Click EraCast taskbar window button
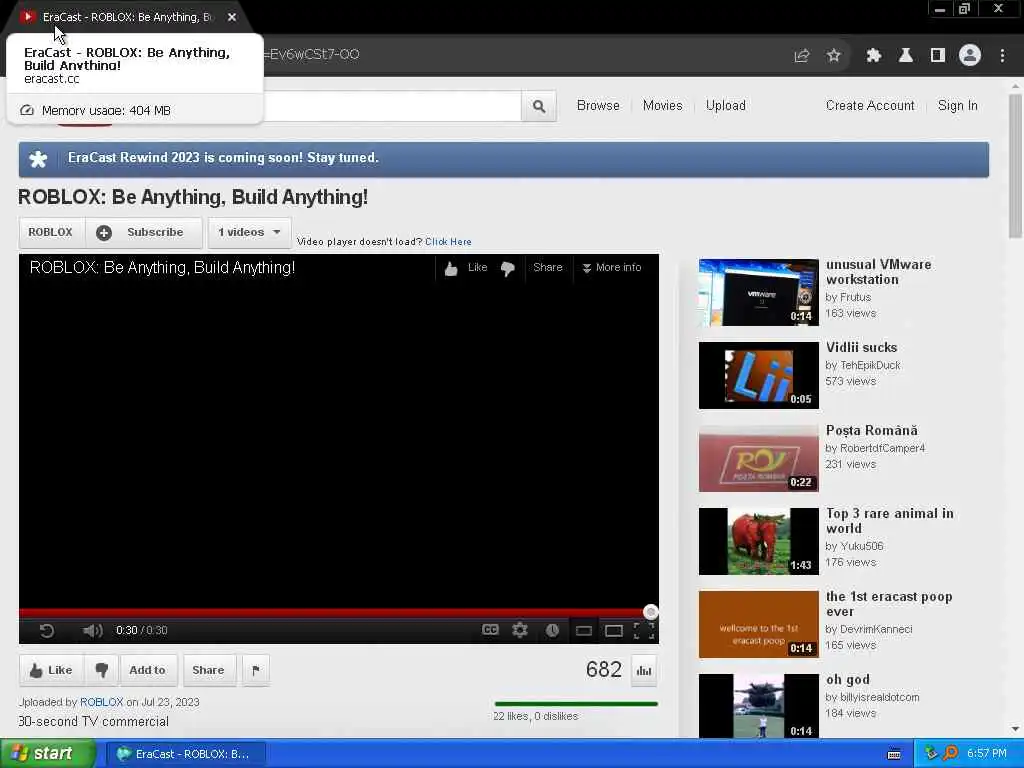Screen dimensions: 1024x768 click(185, 754)
